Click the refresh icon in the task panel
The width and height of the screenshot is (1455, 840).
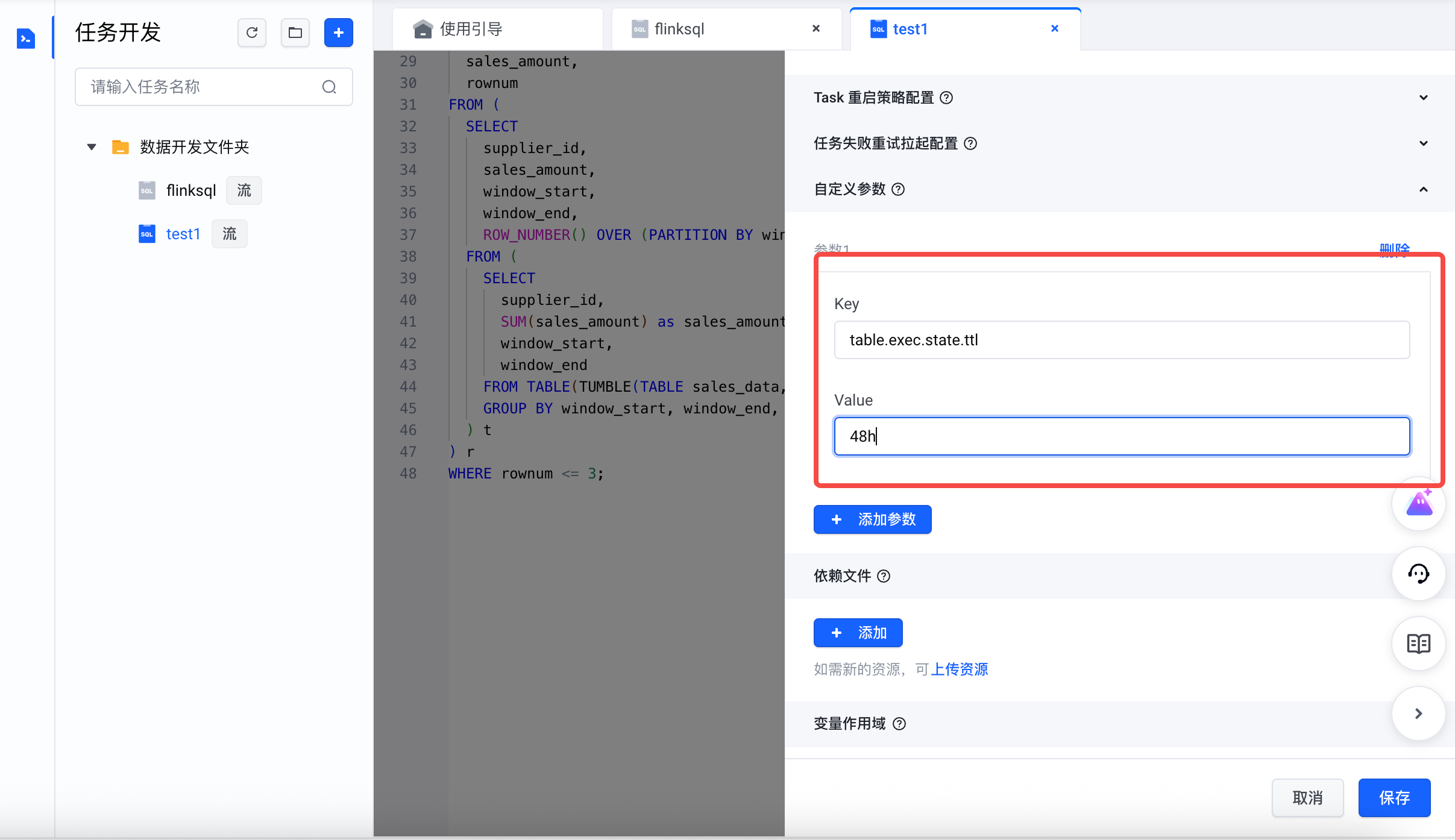point(252,33)
